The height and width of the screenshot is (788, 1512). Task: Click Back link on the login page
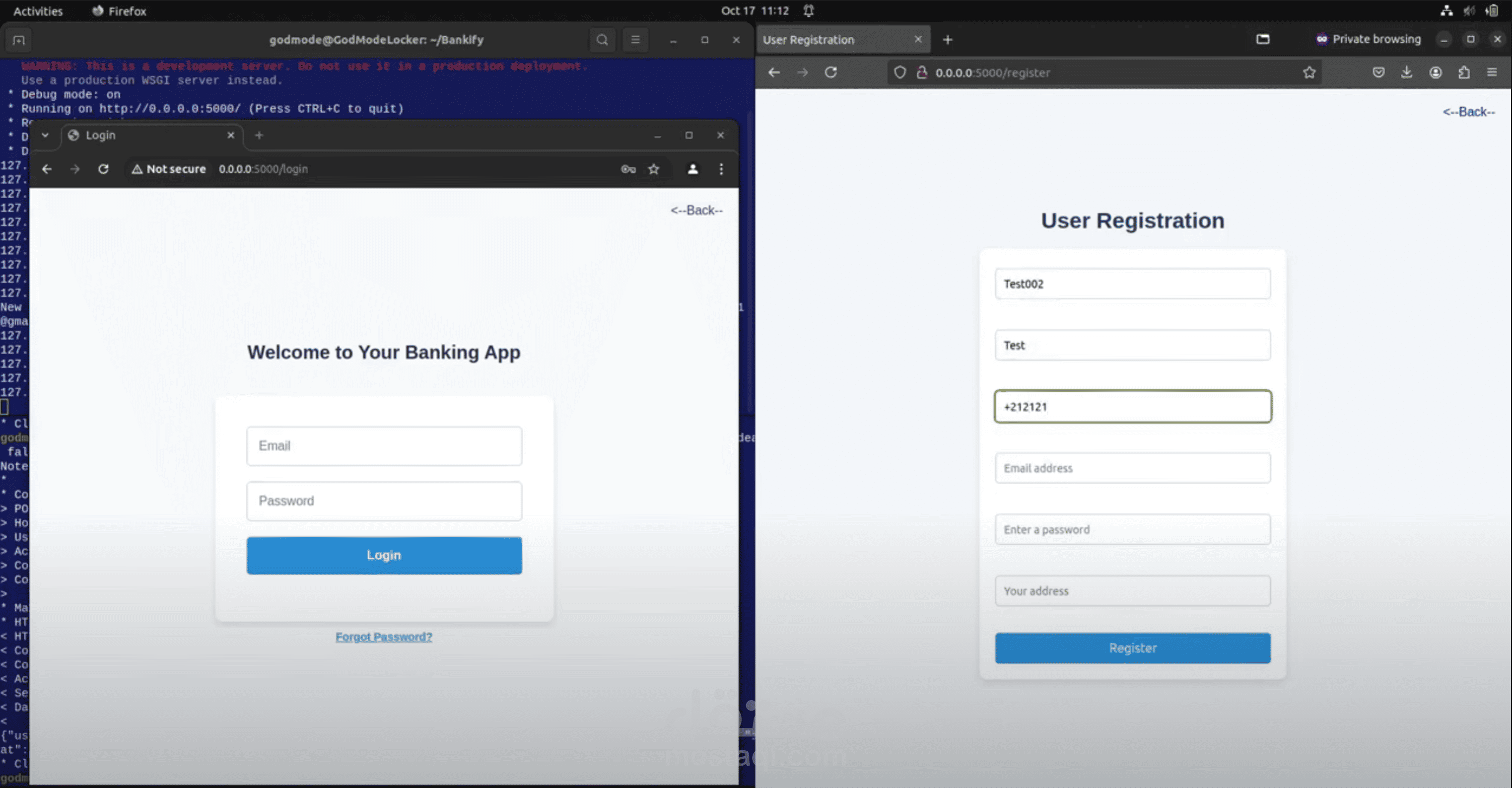(697, 210)
